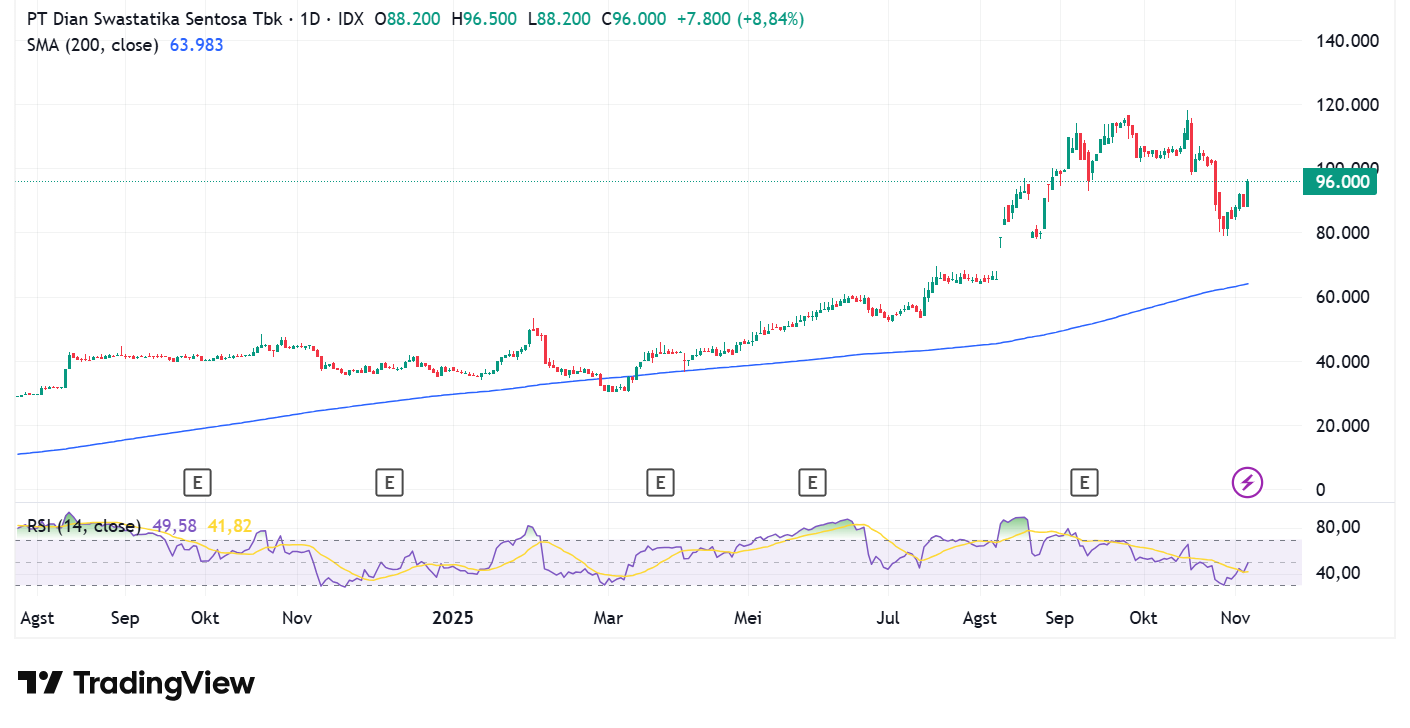Click the Jul label on the time axis
This screenshot has height=728, width=1410.
pyautogui.click(x=887, y=618)
